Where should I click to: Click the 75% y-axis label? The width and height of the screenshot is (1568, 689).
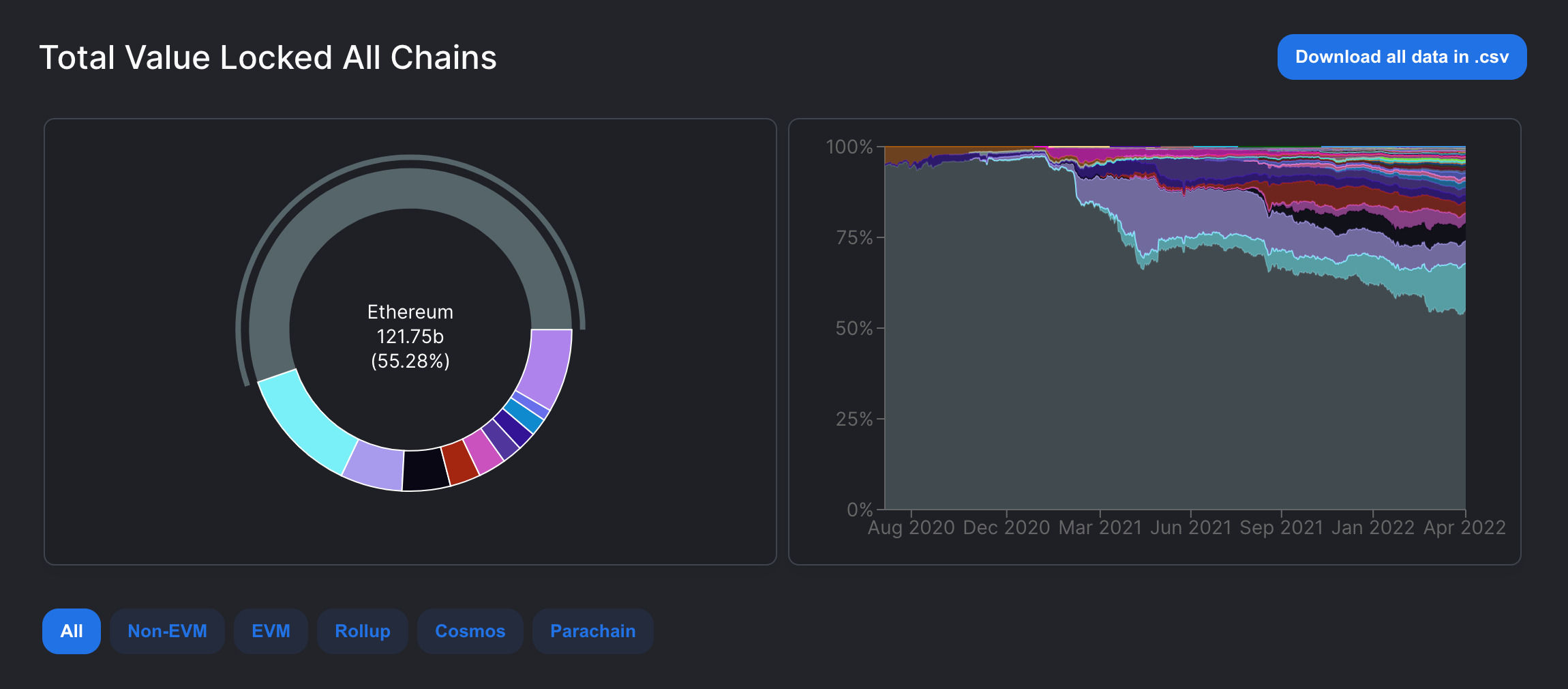pyautogui.click(x=854, y=237)
